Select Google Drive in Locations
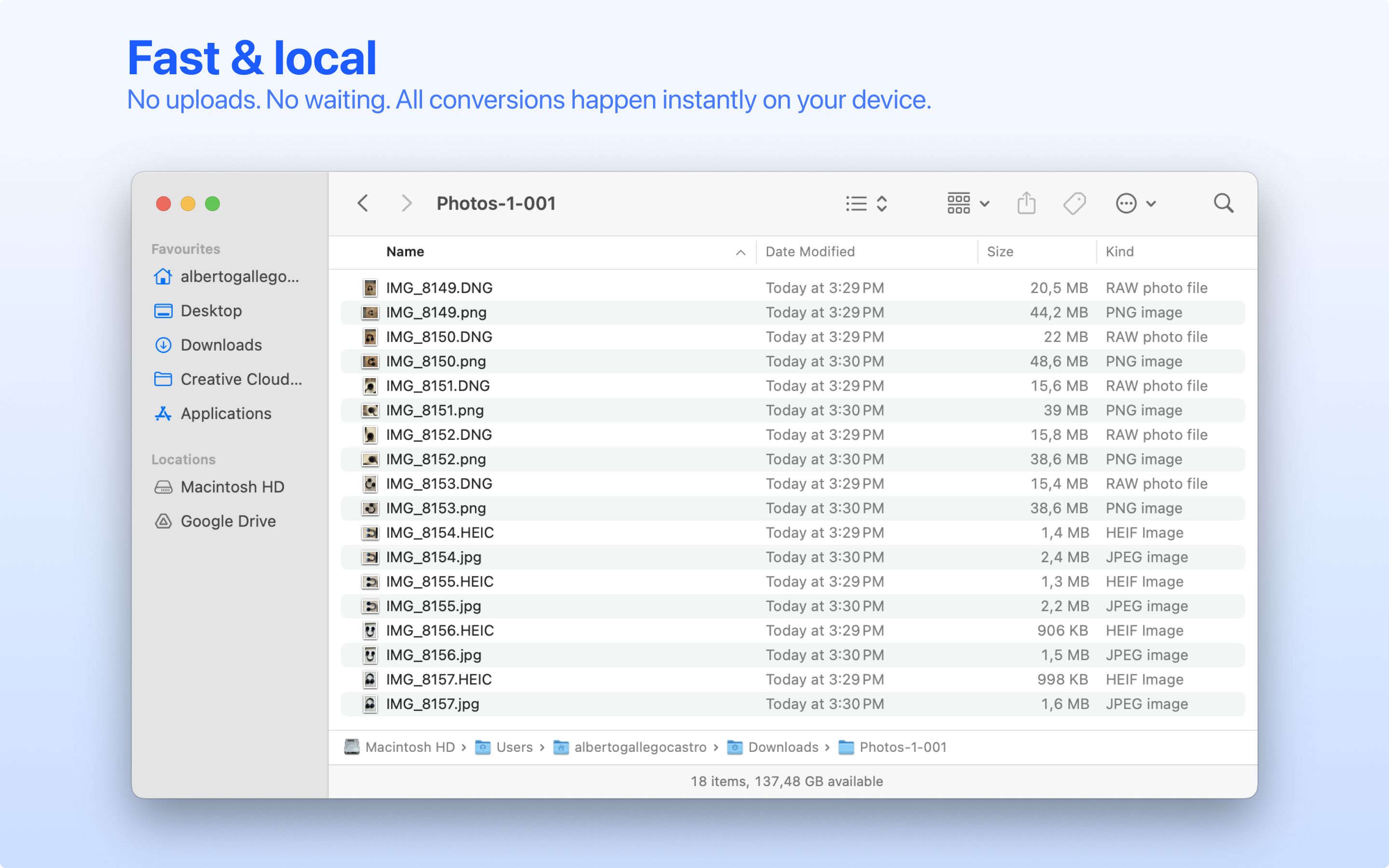The height and width of the screenshot is (868, 1389). pos(216,521)
